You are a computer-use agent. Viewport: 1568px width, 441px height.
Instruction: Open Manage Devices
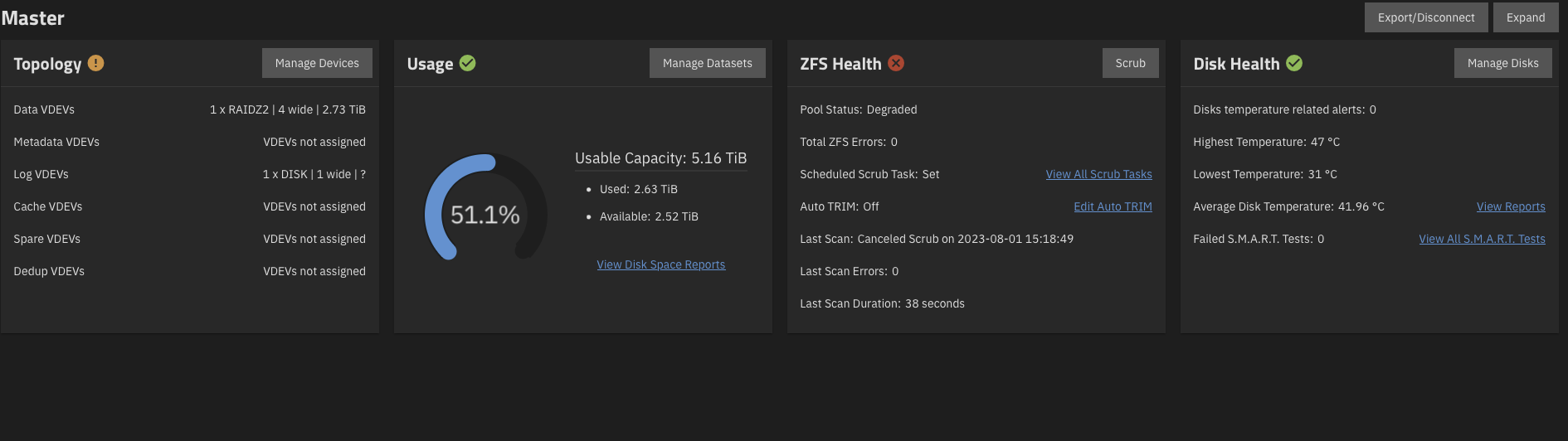[x=317, y=63]
